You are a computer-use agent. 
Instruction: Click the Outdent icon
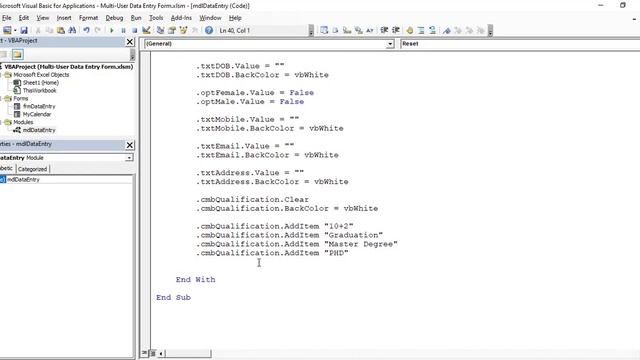click(396, 30)
